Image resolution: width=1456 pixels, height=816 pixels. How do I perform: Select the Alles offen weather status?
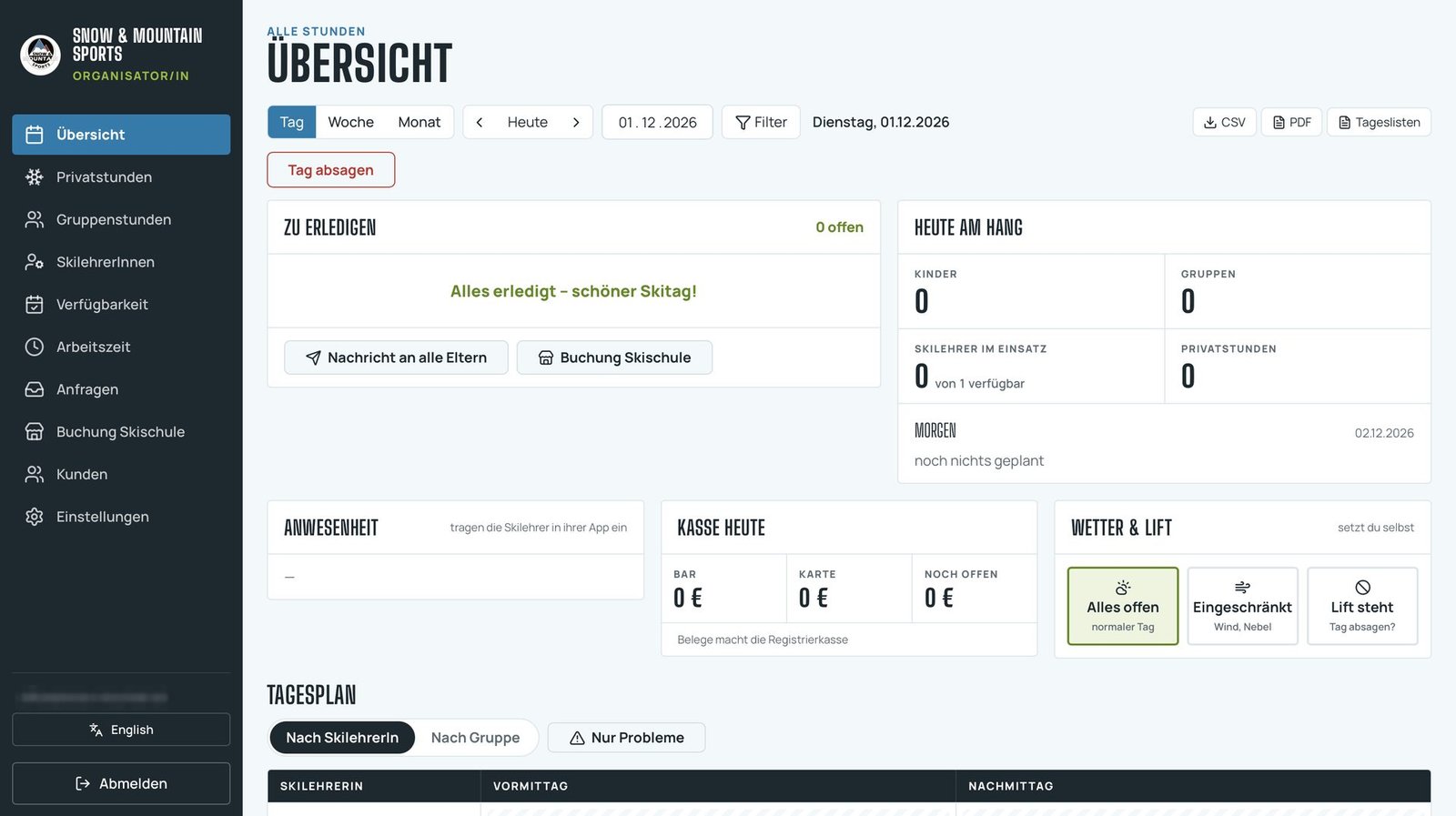[1123, 606]
